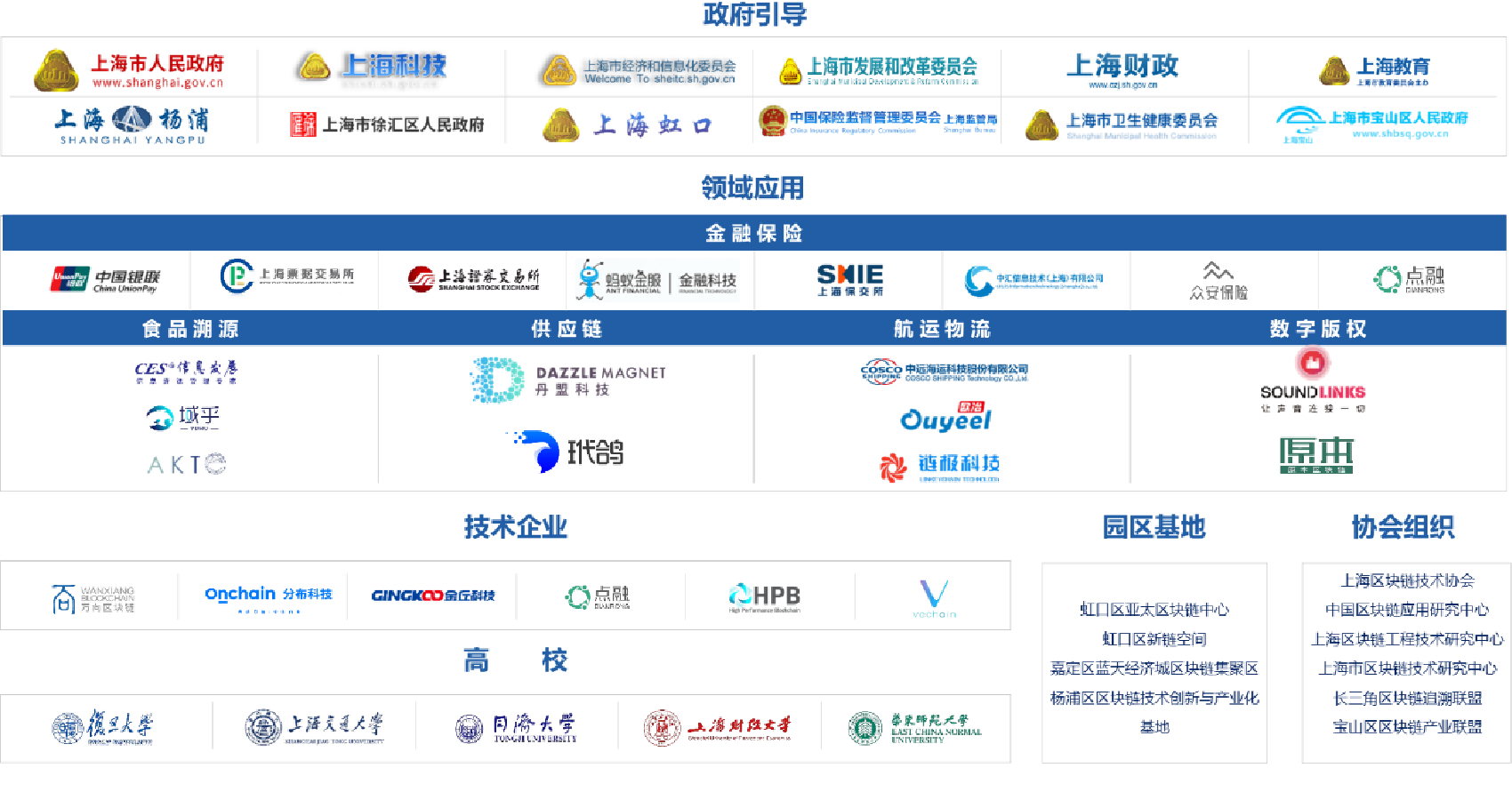Click the 华东师范大学 logo

click(915, 728)
